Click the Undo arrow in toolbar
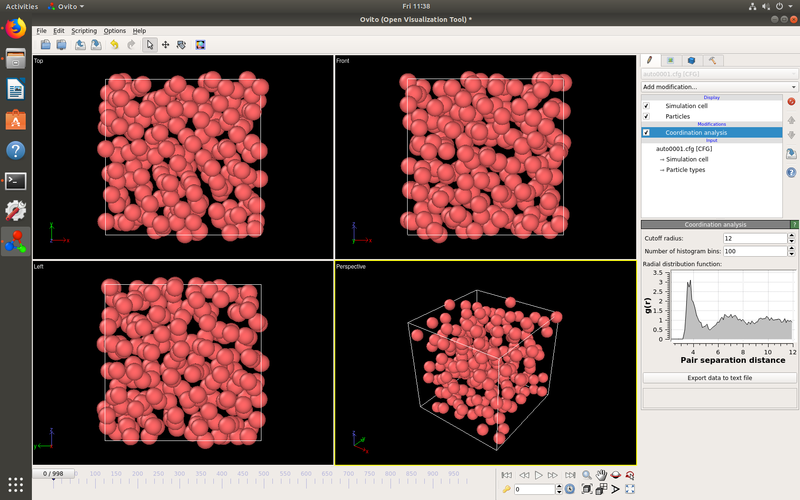 (x=114, y=45)
